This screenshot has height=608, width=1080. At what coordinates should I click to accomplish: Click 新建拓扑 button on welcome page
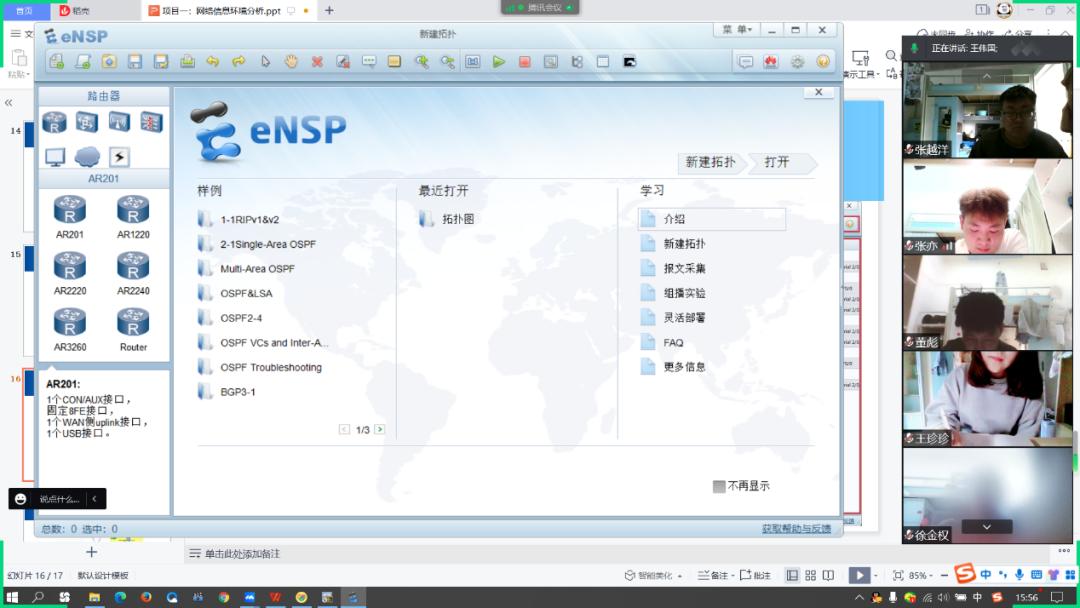coord(710,163)
